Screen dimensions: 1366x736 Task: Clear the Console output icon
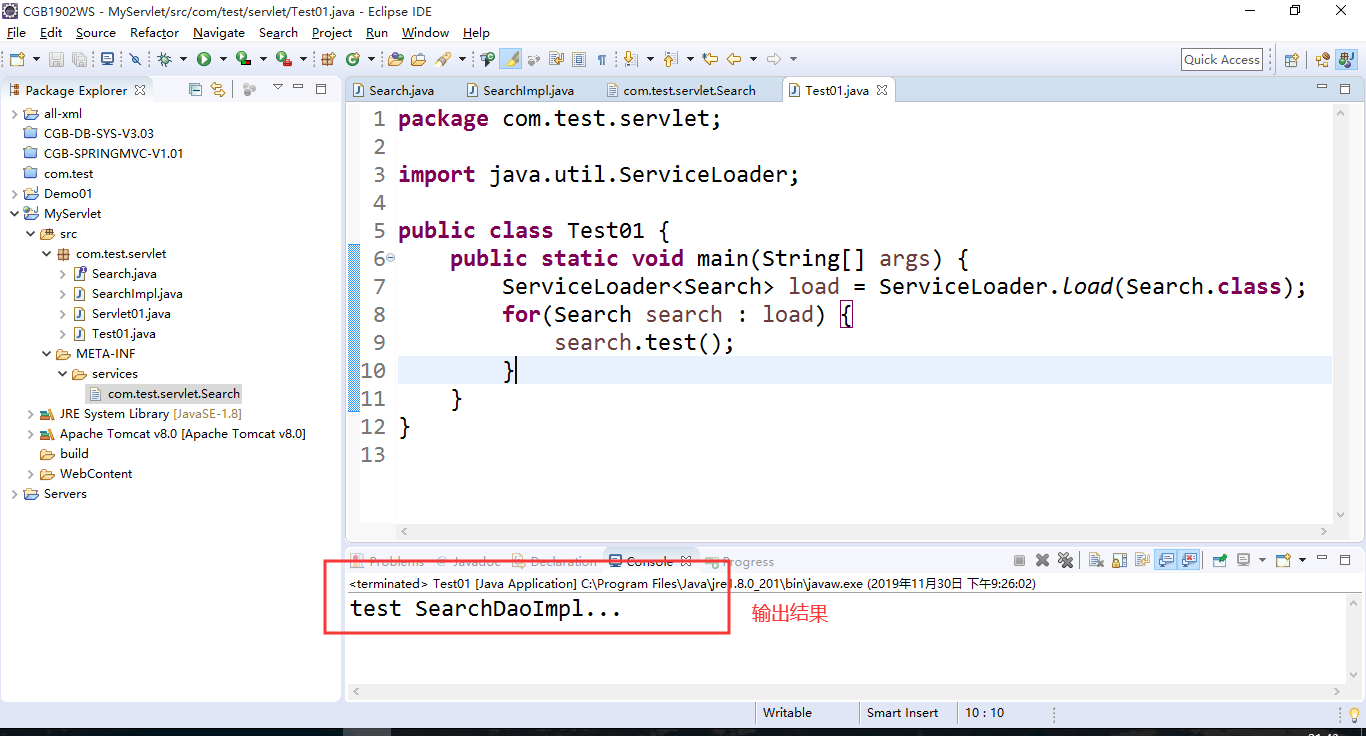point(1096,560)
